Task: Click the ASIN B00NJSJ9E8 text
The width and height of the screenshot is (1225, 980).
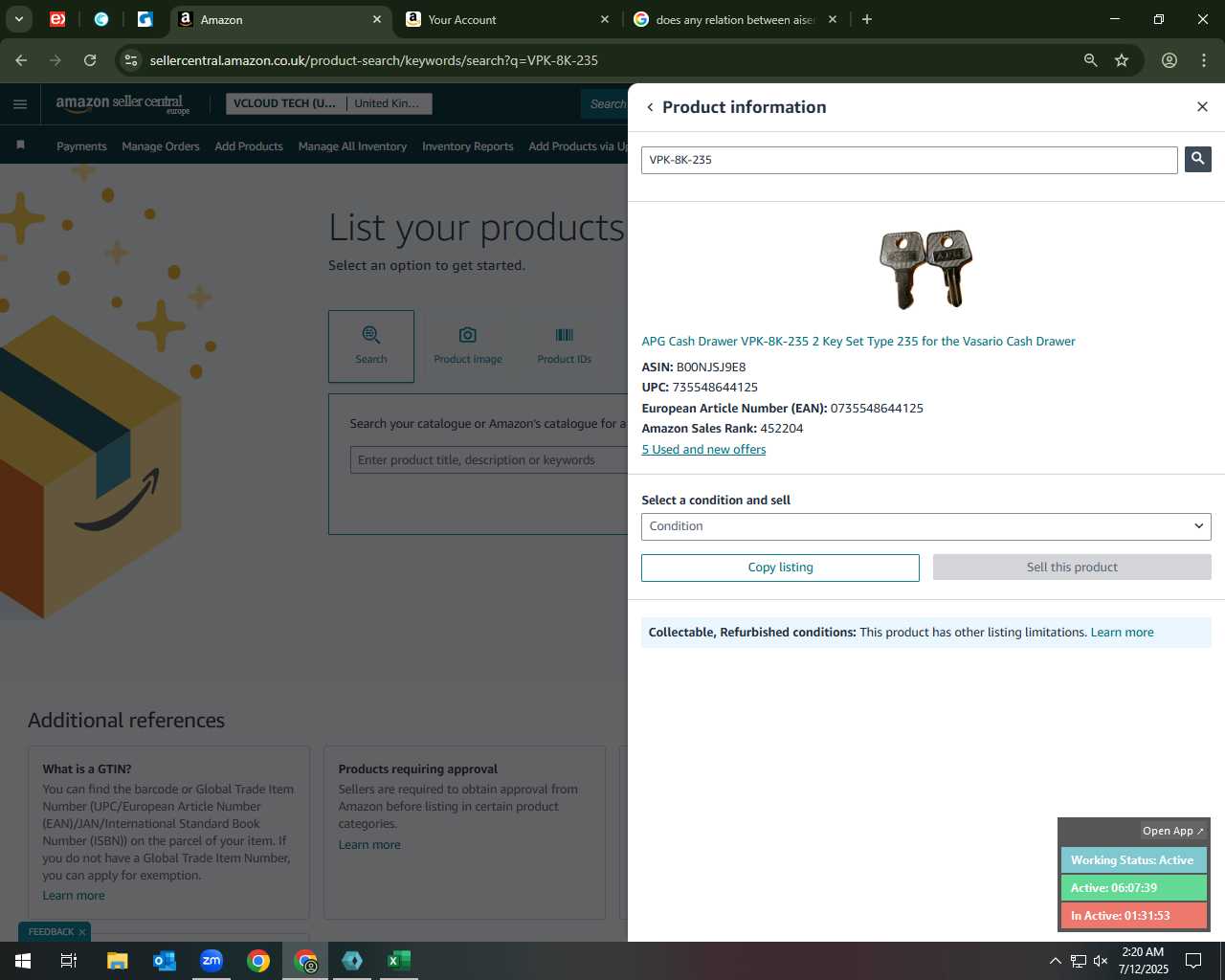Action: tap(694, 367)
